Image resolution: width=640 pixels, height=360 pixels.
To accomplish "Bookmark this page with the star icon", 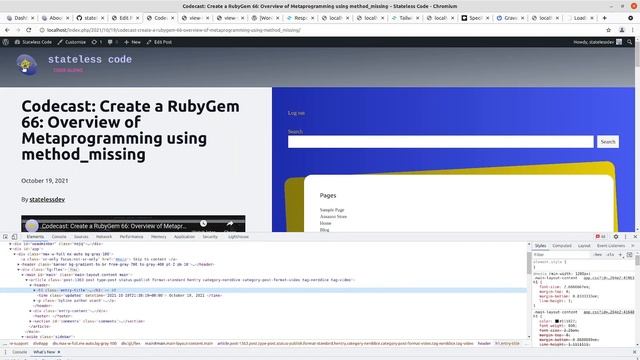I will pyautogui.click(x=609, y=30).
